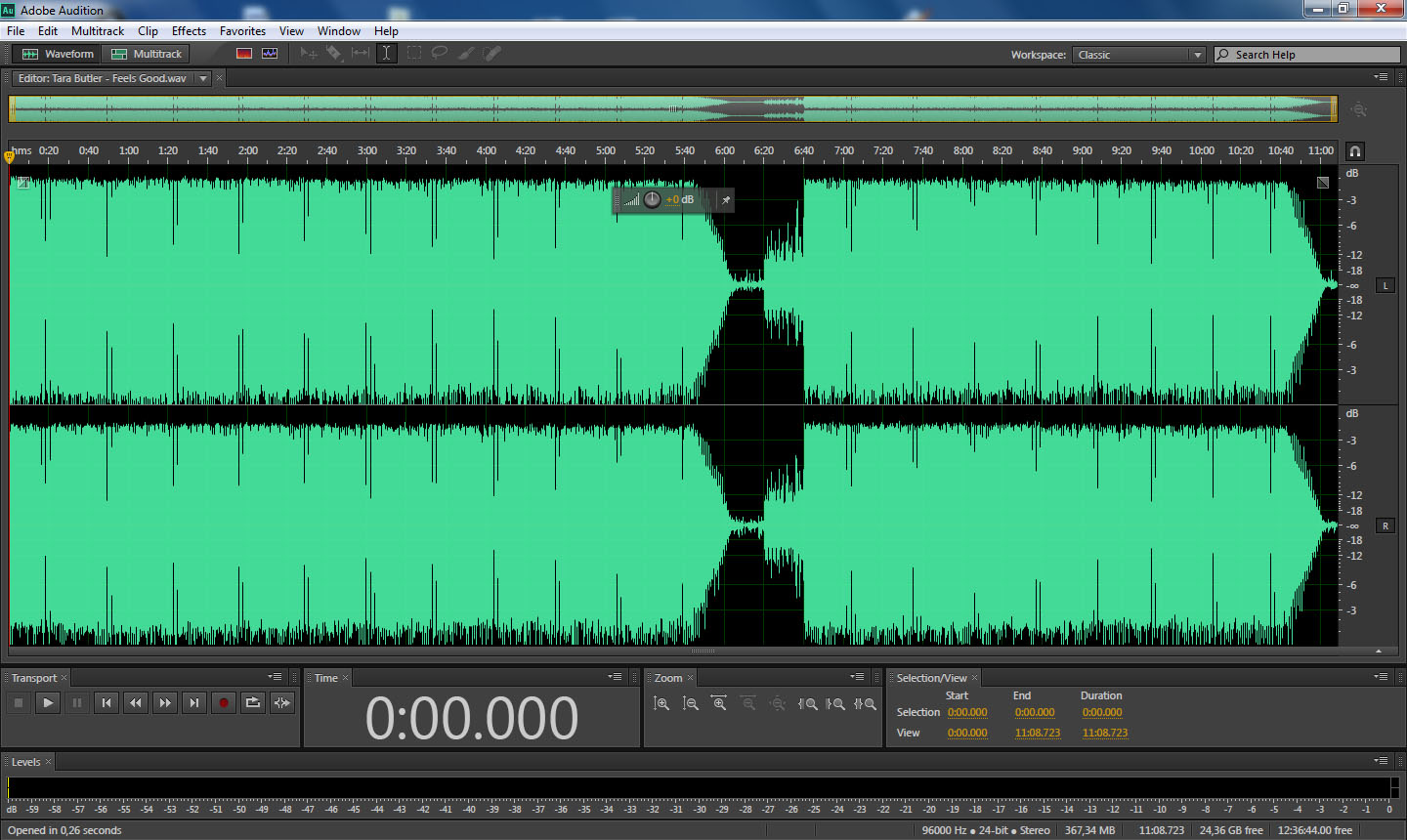Close the Editor Tara Butler tab
The width and height of the screenshot is (1407, 840).
click(x=220, y=78)
